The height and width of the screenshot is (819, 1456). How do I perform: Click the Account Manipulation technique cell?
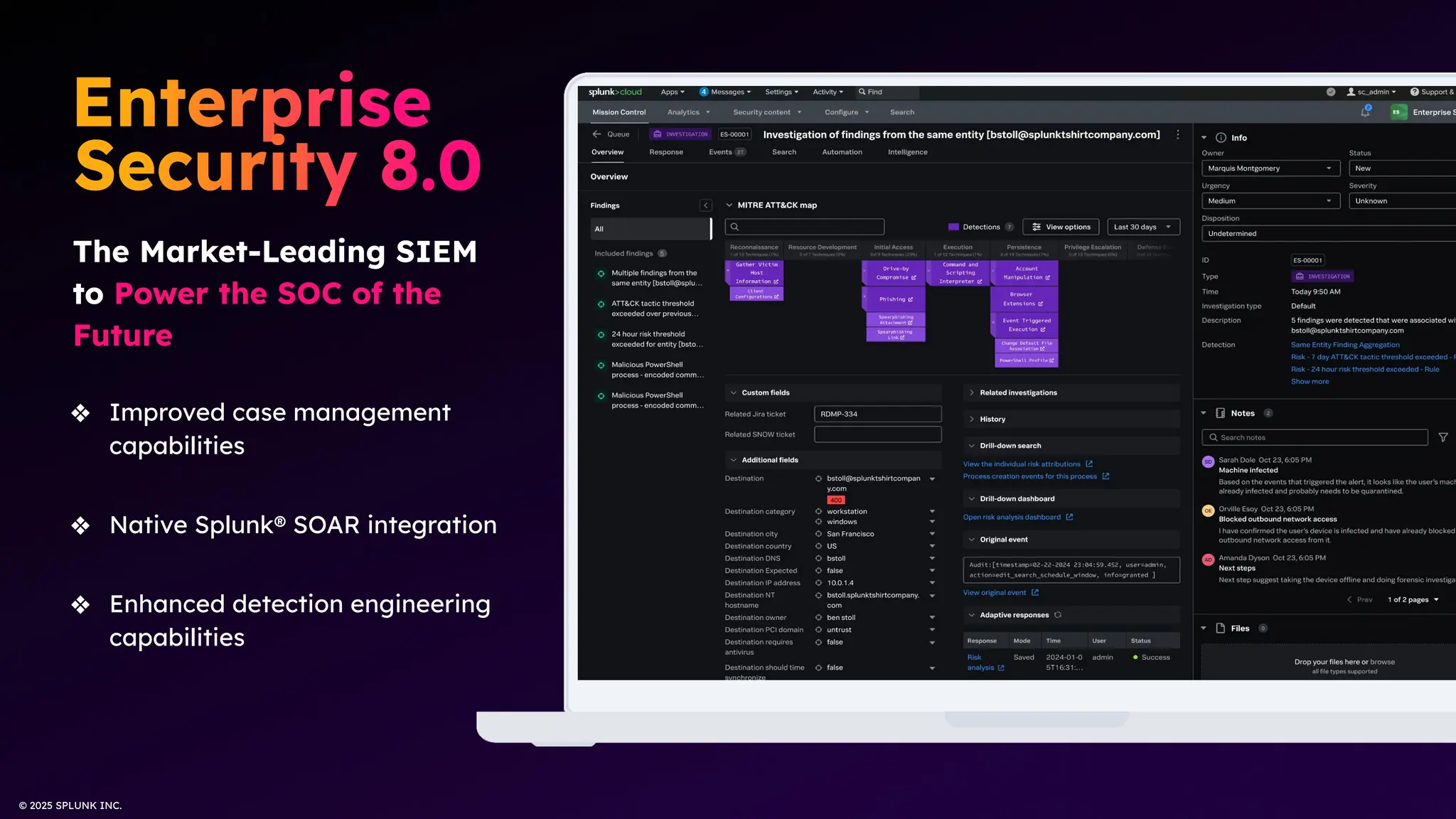click(x=1024, y=273)
